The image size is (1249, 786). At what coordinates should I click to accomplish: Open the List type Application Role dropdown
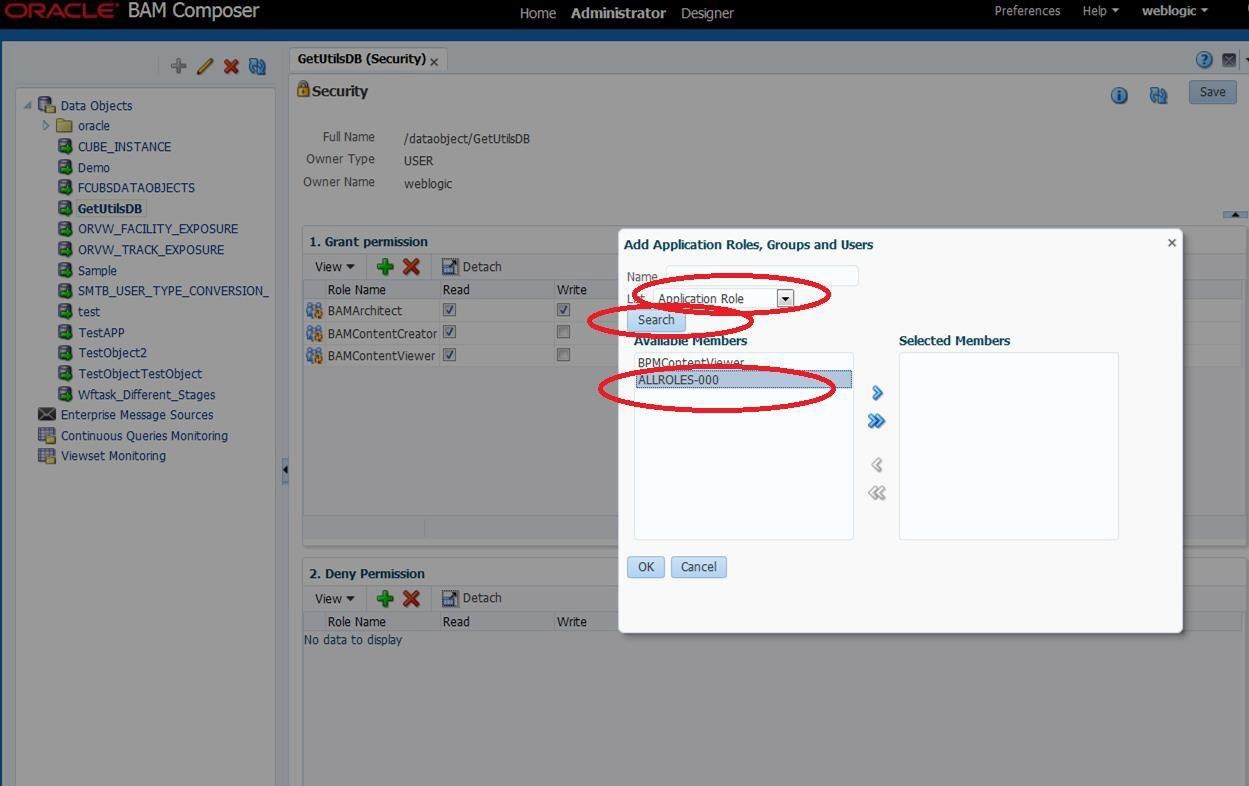click(785, 298)
